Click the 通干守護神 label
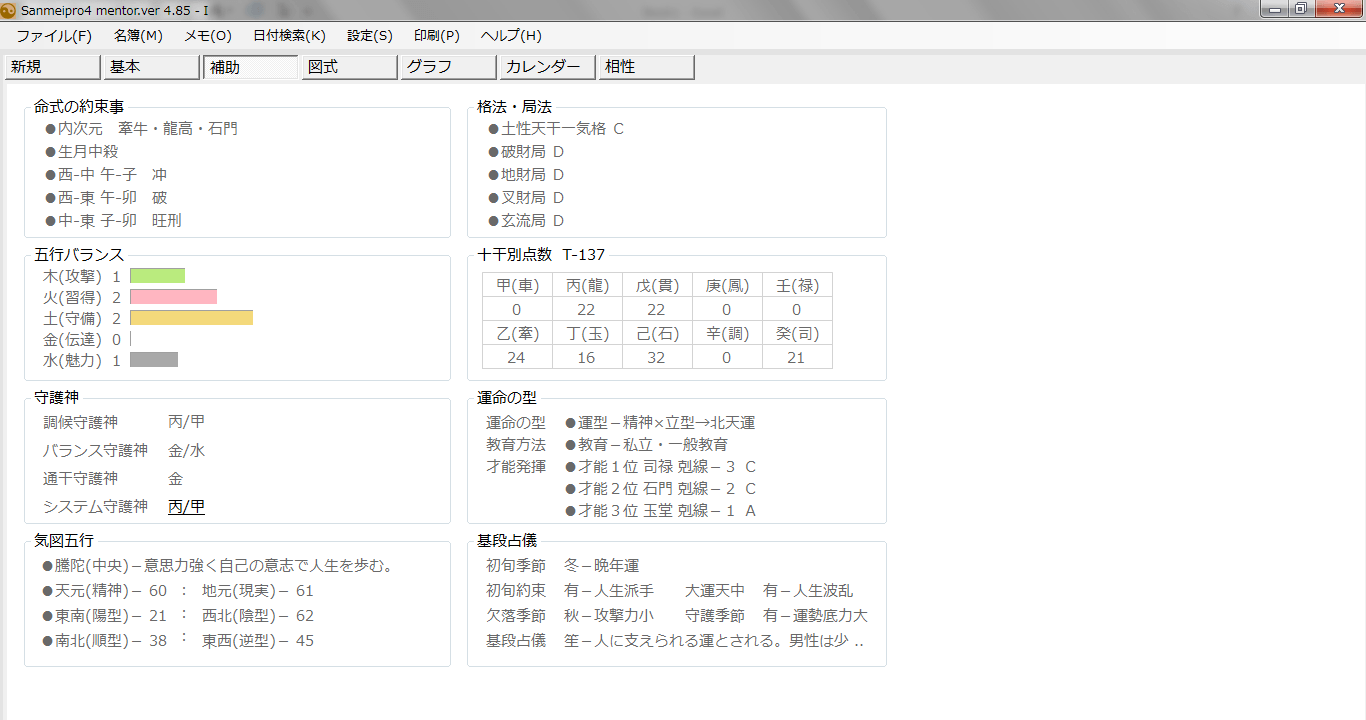The height and width of the screenshot is (720, 1366). point(80,479)
